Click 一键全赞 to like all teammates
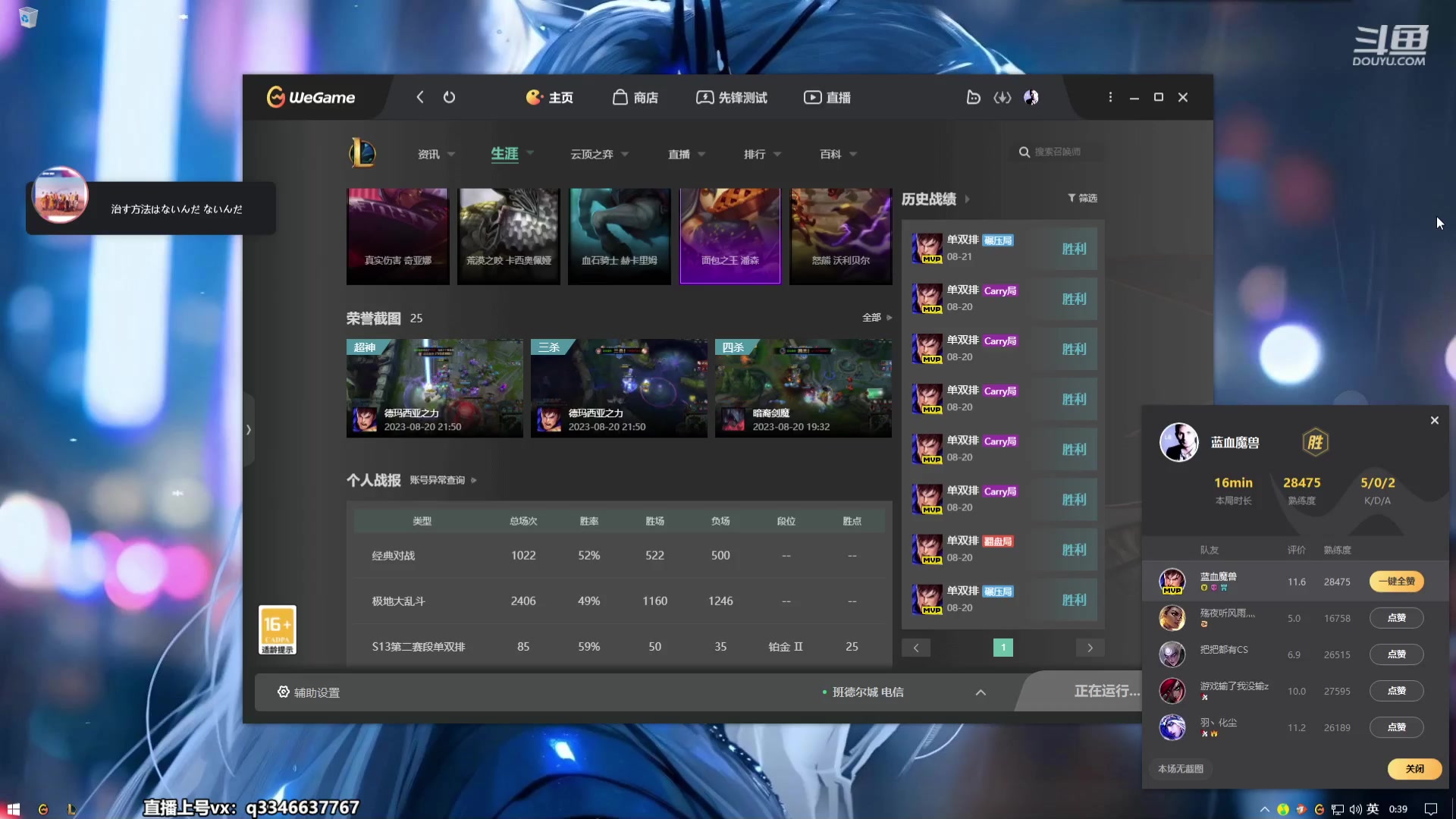This screenshot has width=1456, height=819. [1397, 582]
